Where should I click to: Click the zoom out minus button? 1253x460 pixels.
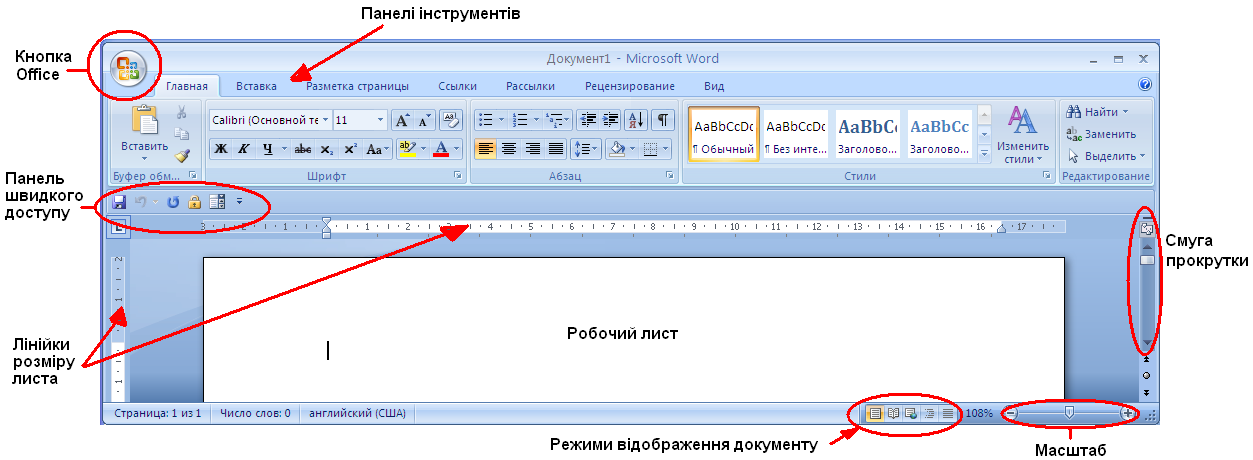[1011, 413]
